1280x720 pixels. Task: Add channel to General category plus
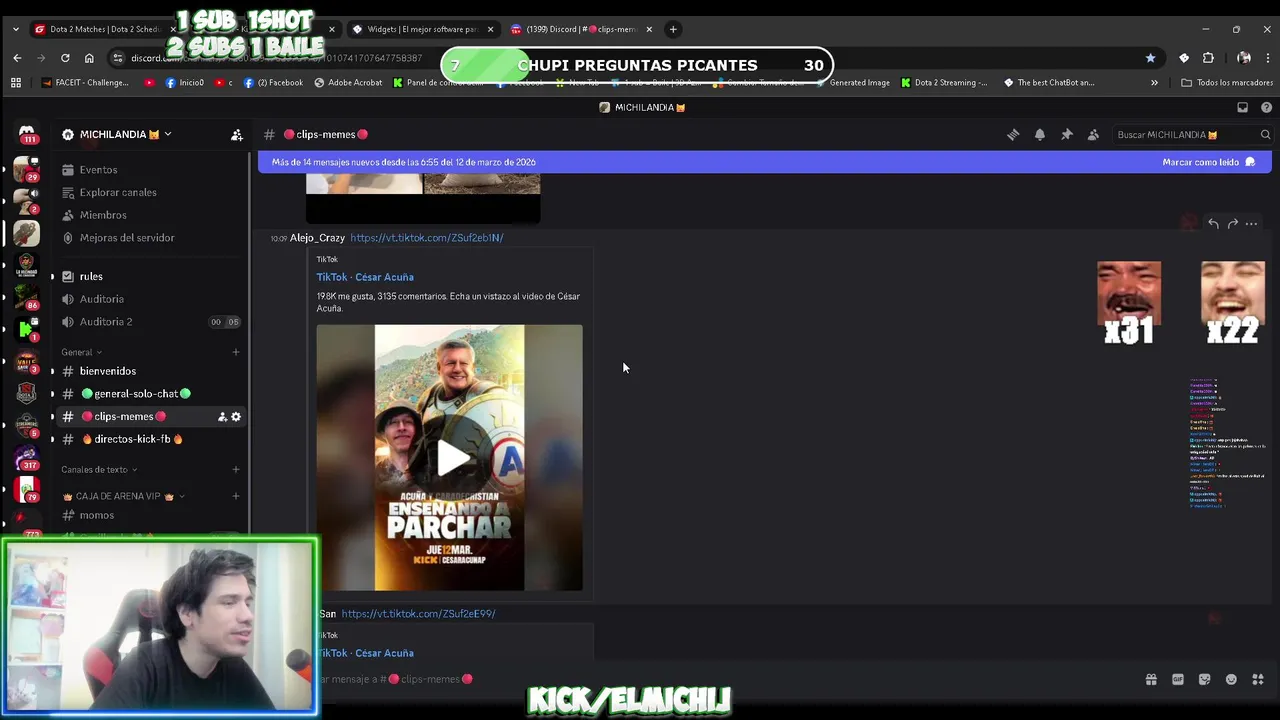point(236,352)
